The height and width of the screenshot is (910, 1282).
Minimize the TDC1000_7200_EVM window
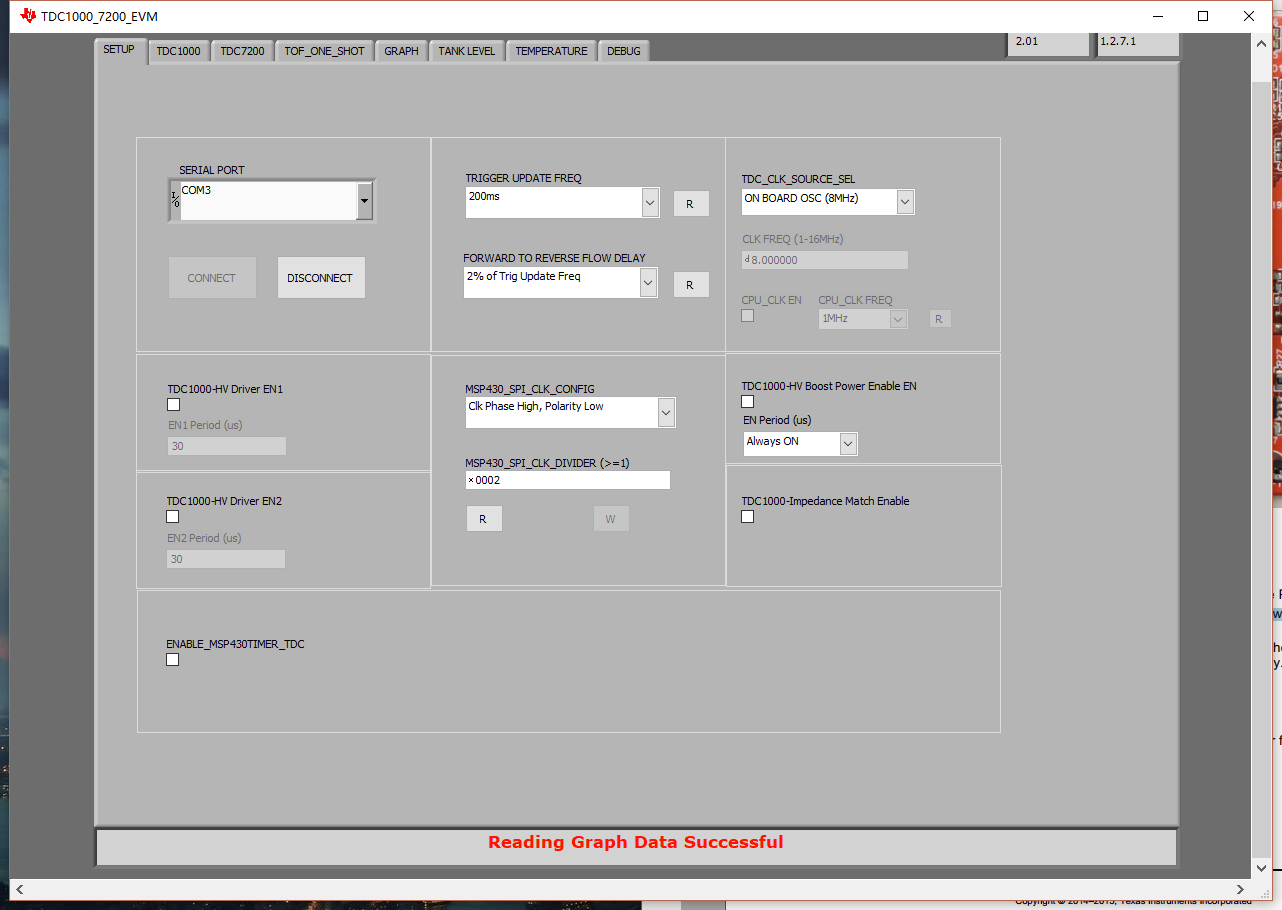click(x=1158, y=16)
